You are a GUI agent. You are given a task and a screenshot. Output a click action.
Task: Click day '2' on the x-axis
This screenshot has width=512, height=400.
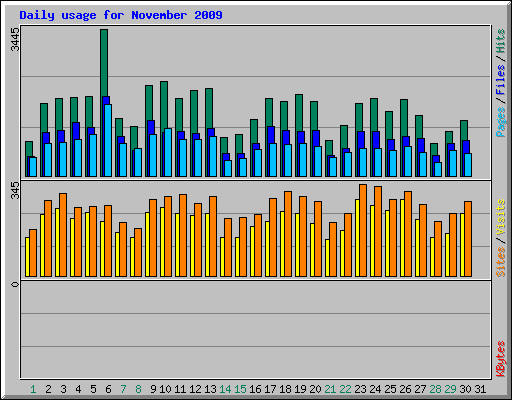[48, 389]
